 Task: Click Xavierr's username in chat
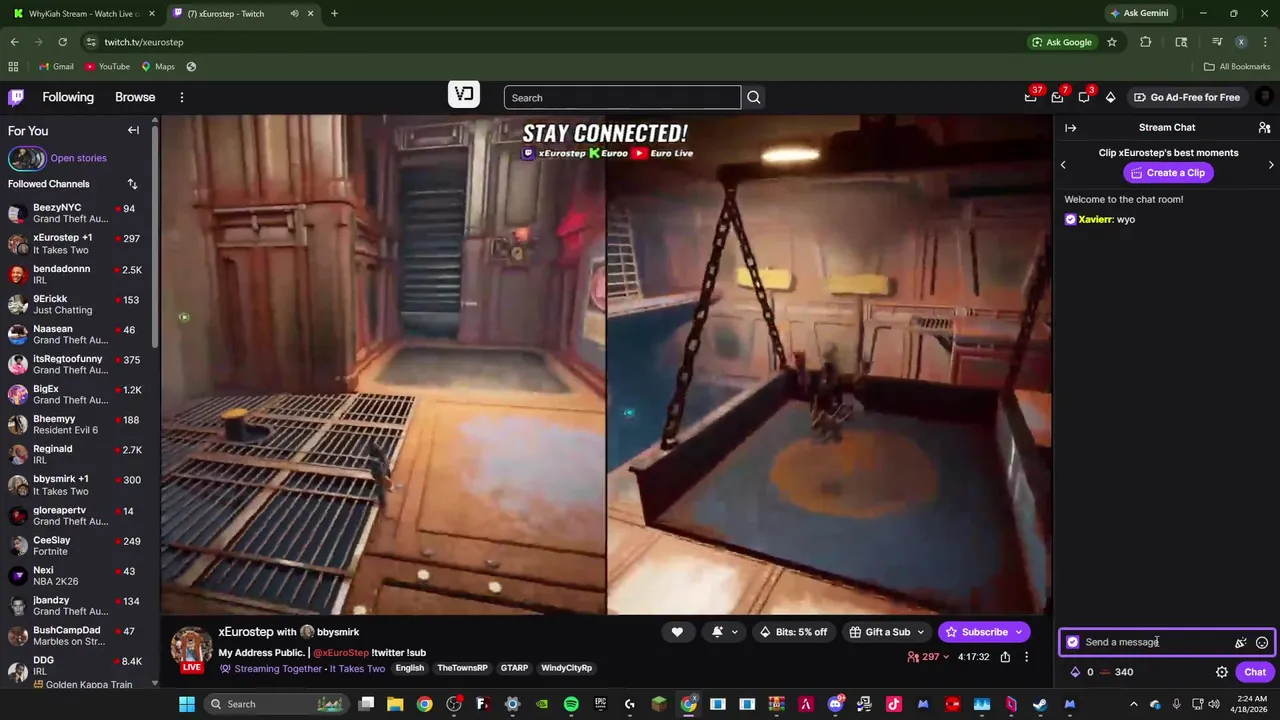point(1095,219)
